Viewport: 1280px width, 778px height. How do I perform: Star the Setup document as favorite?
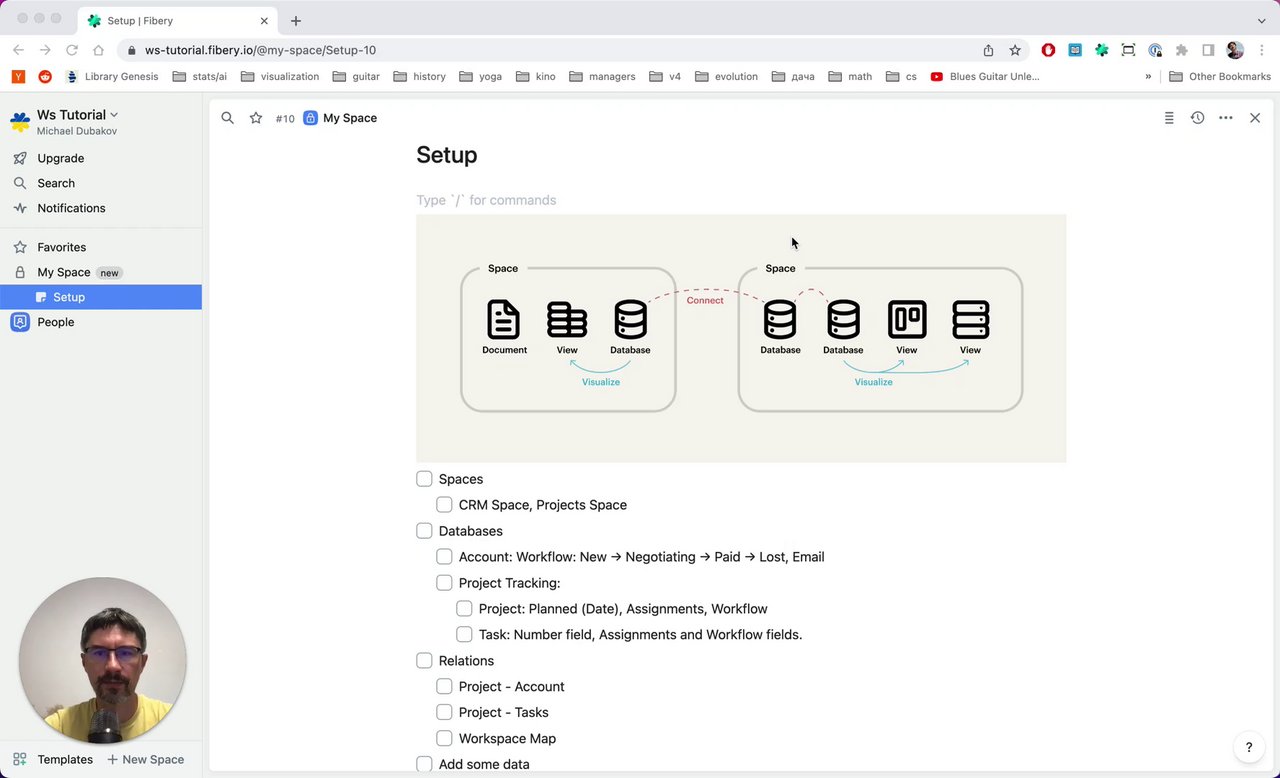pyautogui.click(x=256, y=118)
